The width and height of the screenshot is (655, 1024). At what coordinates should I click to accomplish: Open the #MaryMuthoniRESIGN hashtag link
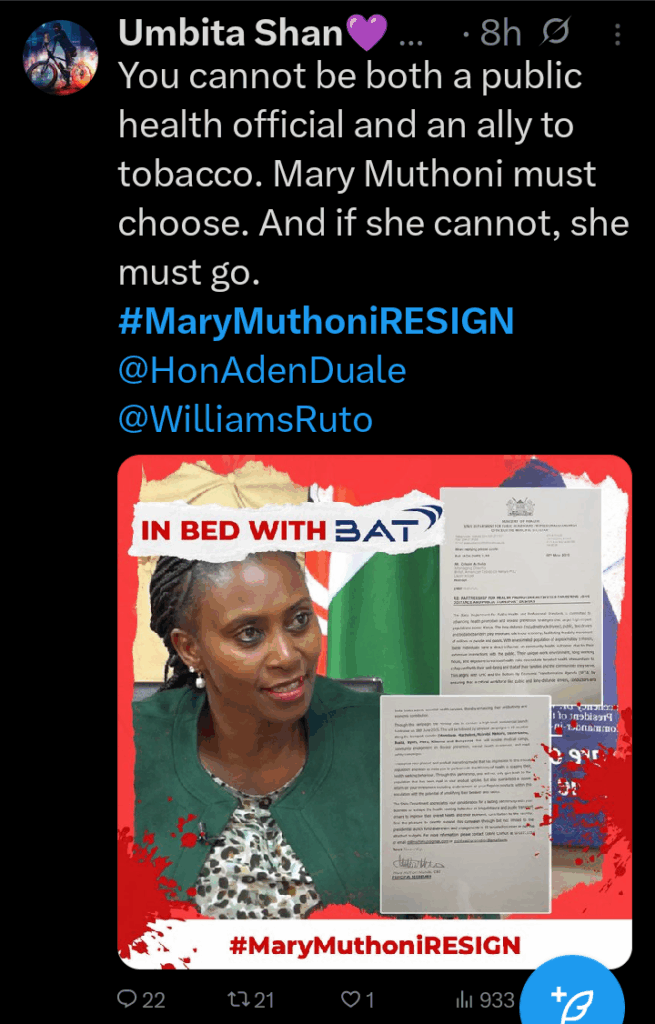(316, 322)
